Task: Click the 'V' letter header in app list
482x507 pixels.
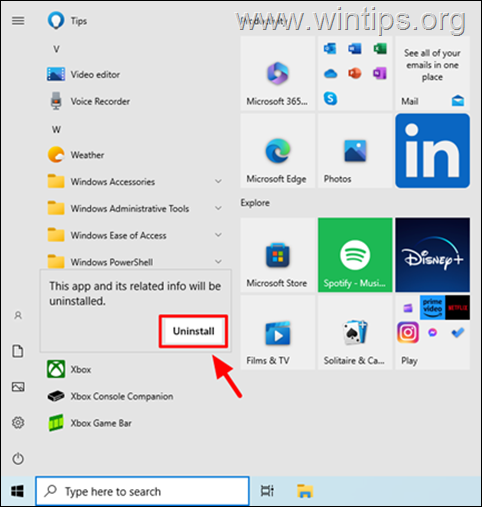Action: point(56,49)
